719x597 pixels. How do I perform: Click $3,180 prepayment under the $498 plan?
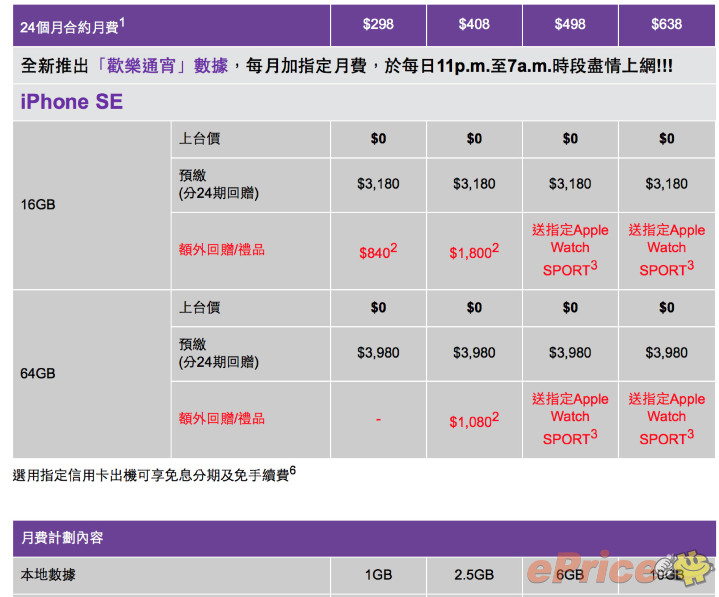570,184
